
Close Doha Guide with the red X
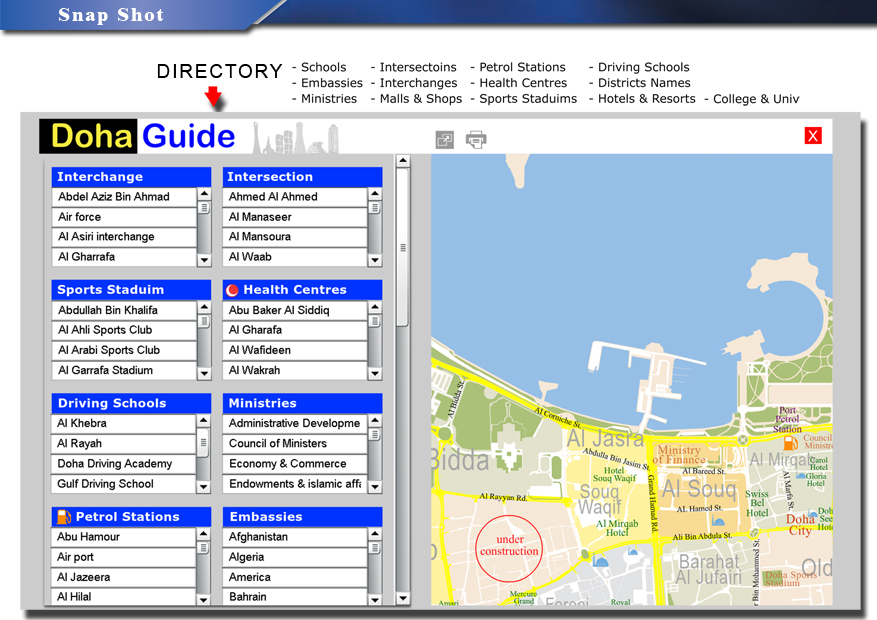(813, 136)
